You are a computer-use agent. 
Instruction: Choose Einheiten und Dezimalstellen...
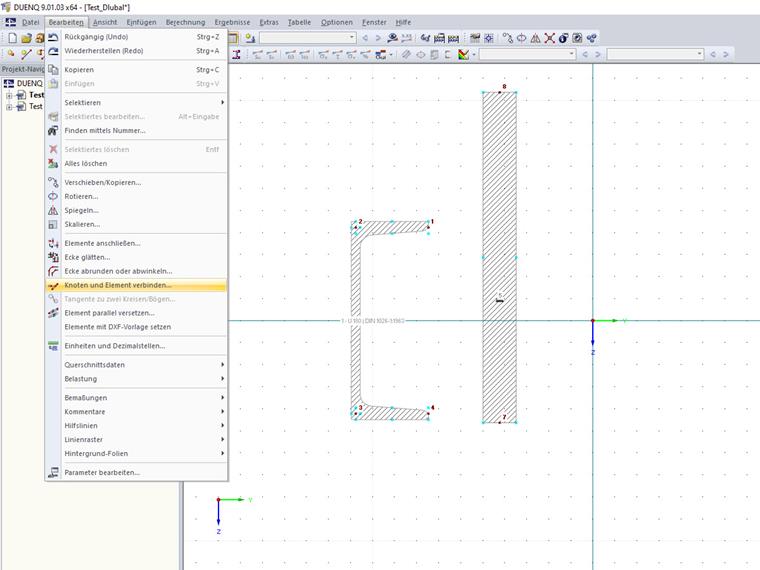click(136, 346)
